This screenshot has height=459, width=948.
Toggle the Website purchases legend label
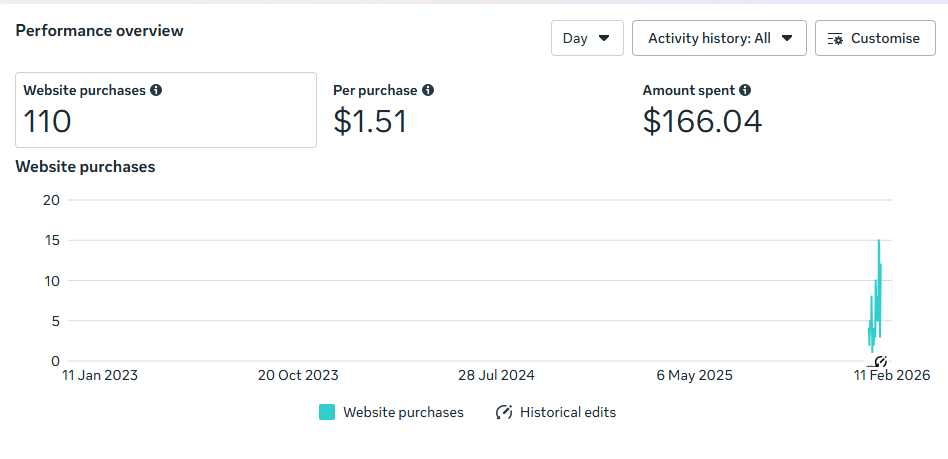pyautogui.click(x=403, y=412)
